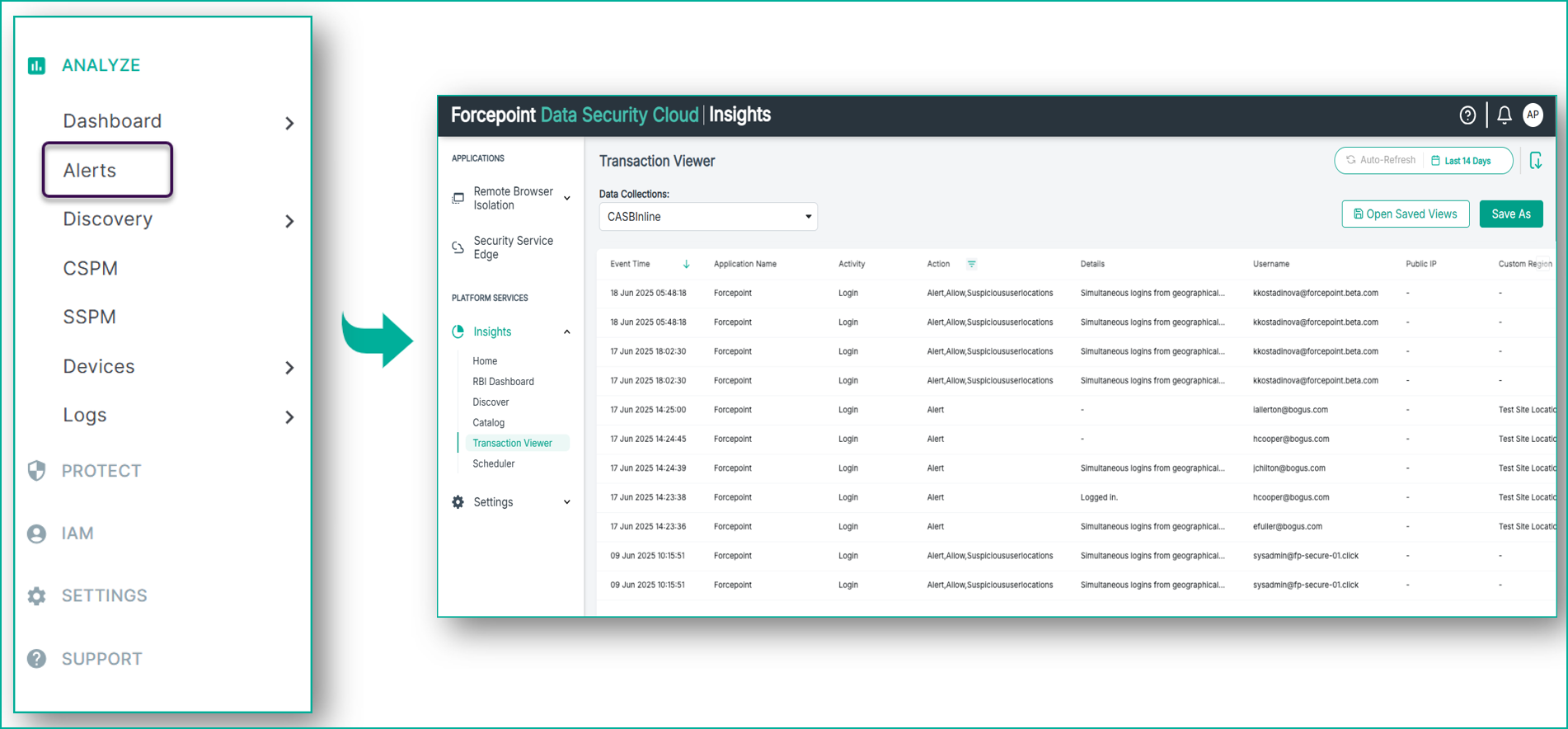Click the Public IP column header
The image size is (1568, 729).
(x=1421, y=264)
